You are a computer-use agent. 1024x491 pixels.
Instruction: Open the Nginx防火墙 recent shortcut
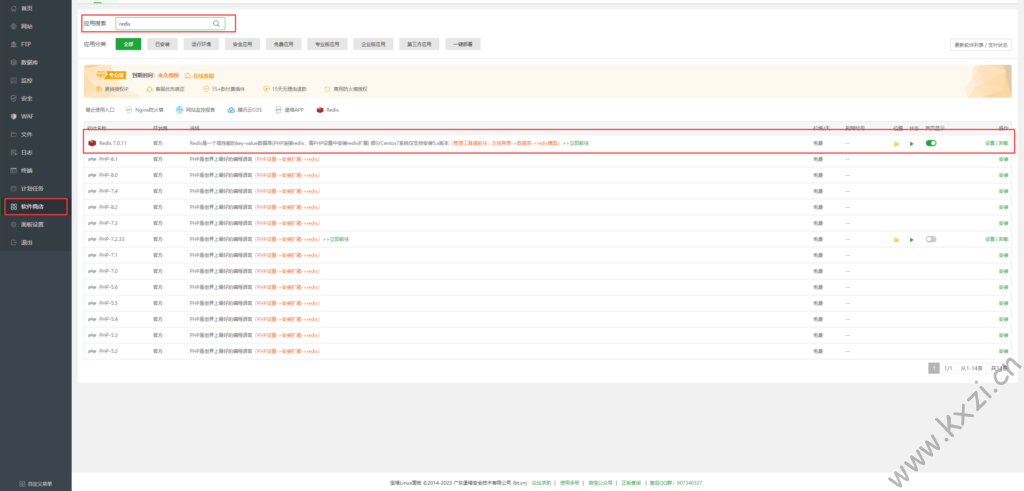click(144, 110)
